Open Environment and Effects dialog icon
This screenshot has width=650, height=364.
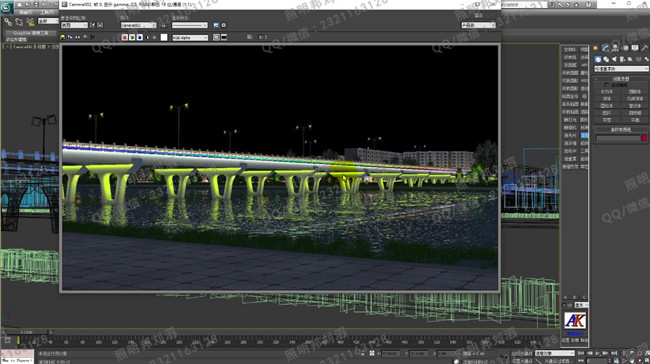[224, 25]
